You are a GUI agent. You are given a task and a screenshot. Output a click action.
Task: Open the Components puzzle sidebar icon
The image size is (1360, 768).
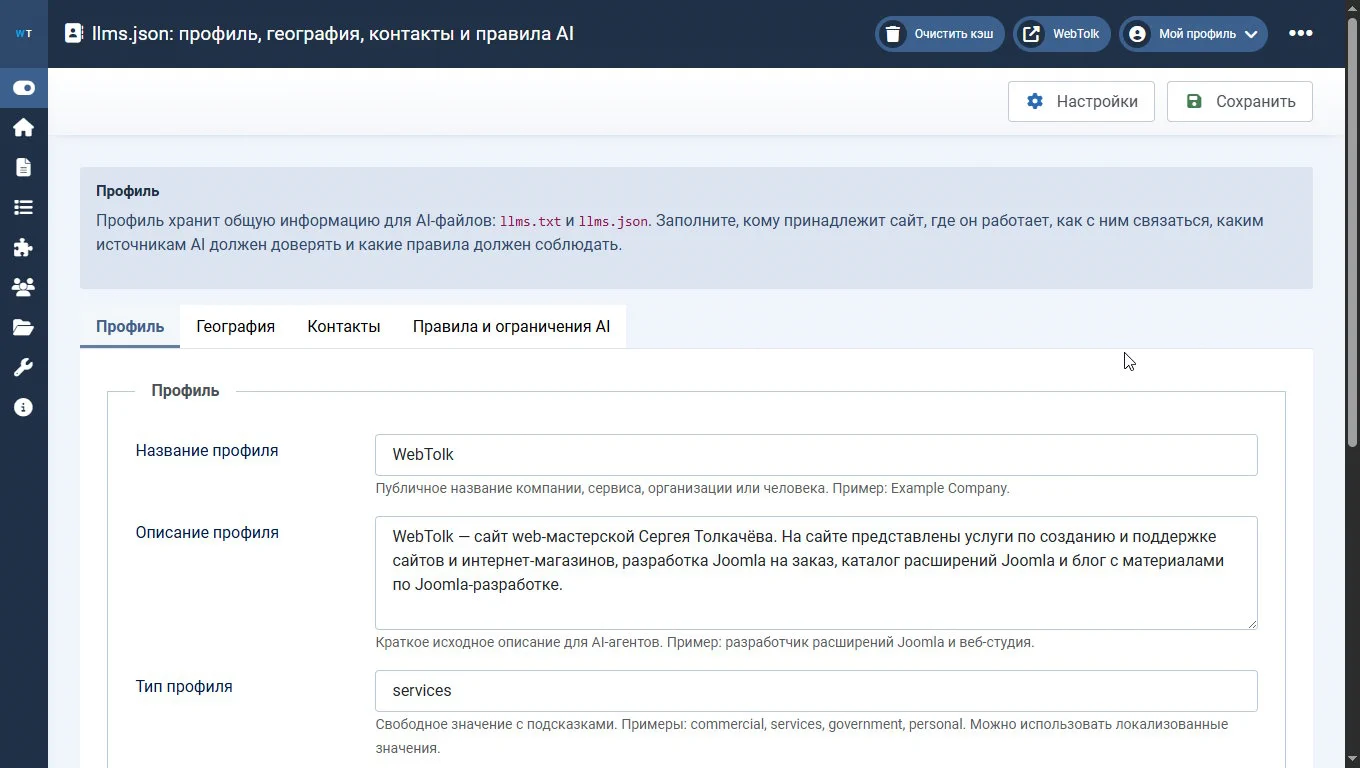click(23, 247)
